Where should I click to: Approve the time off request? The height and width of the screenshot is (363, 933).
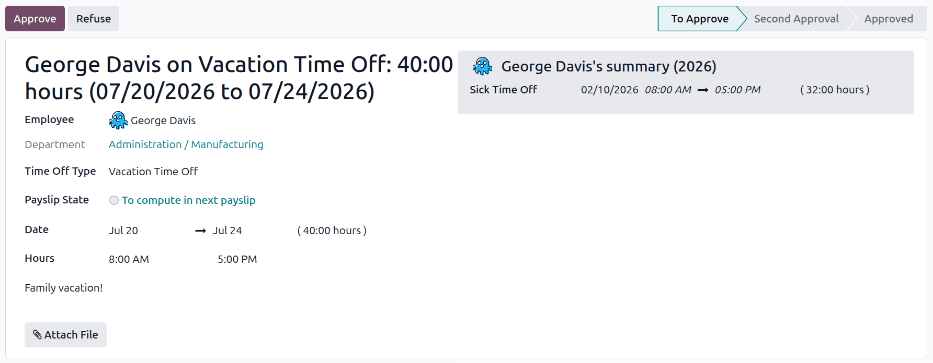pyautogui.click(x=35, y=18)
